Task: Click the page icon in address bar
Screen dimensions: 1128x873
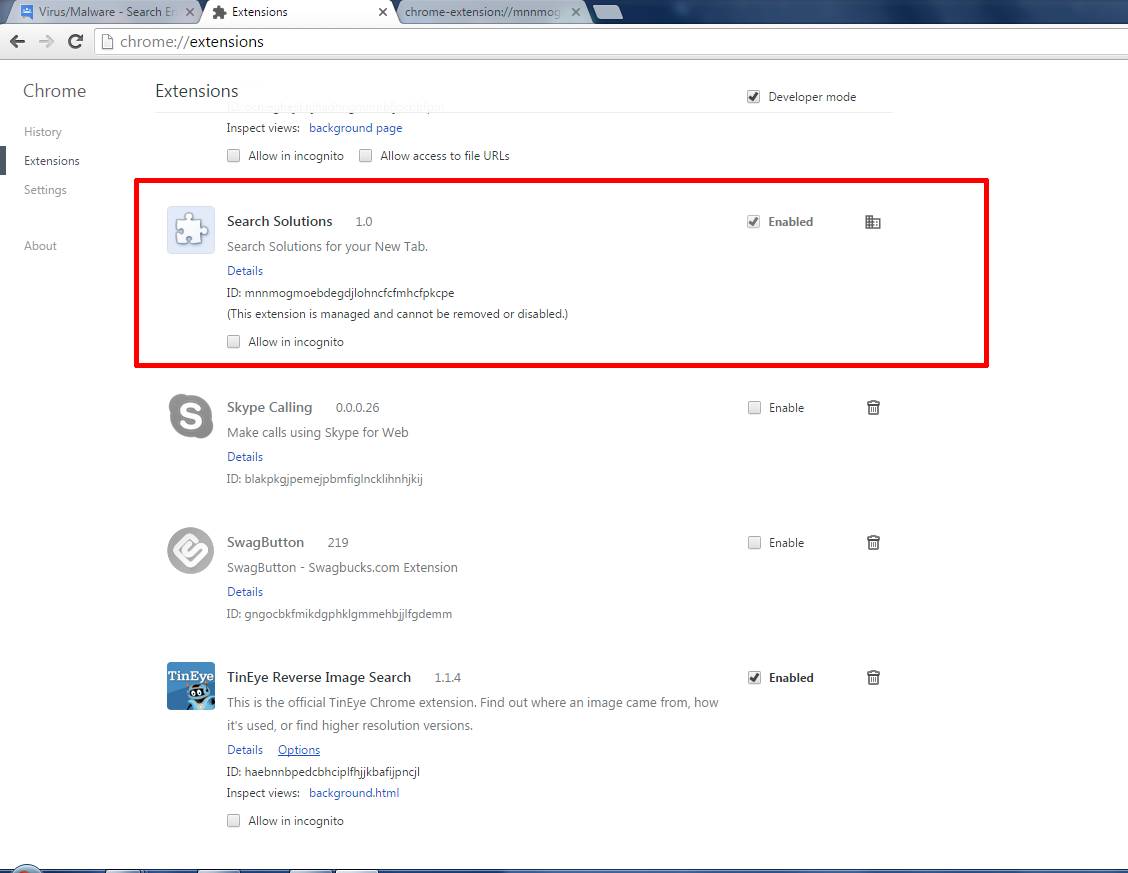Action: tap(107, 42)
